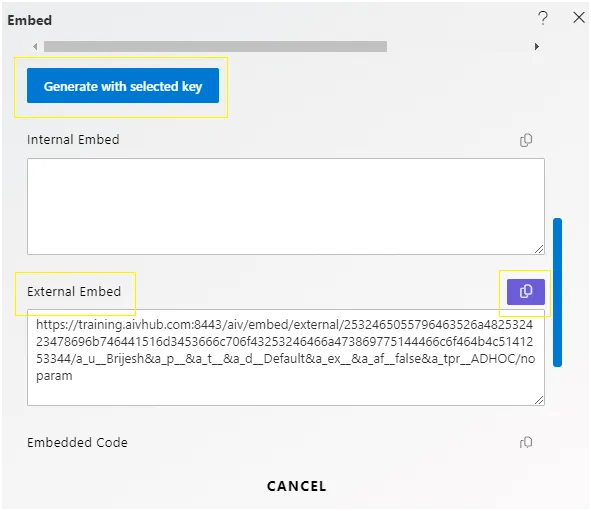Click the External Embed label

[x=74, y=291]
